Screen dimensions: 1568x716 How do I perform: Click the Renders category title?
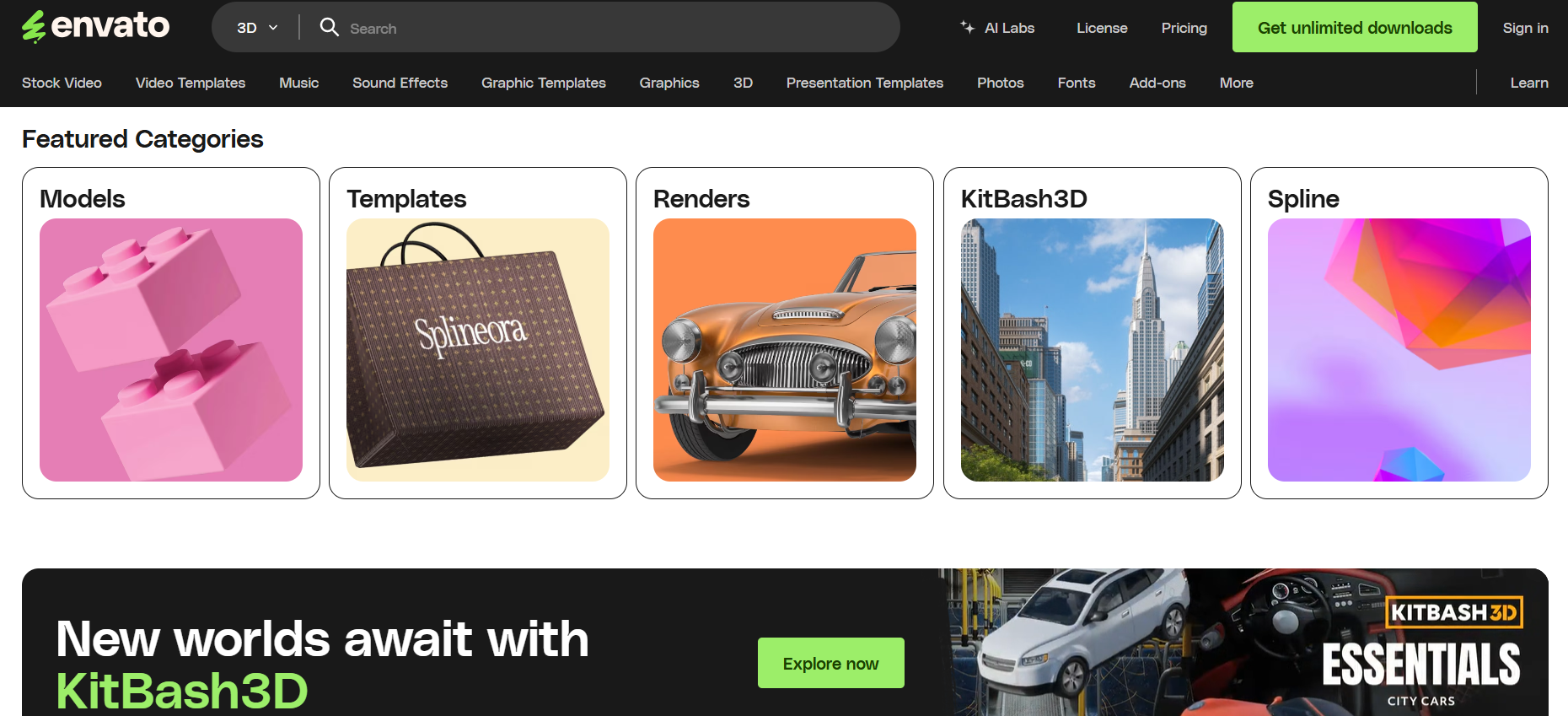pyautogui.click(x=701, y=199)
